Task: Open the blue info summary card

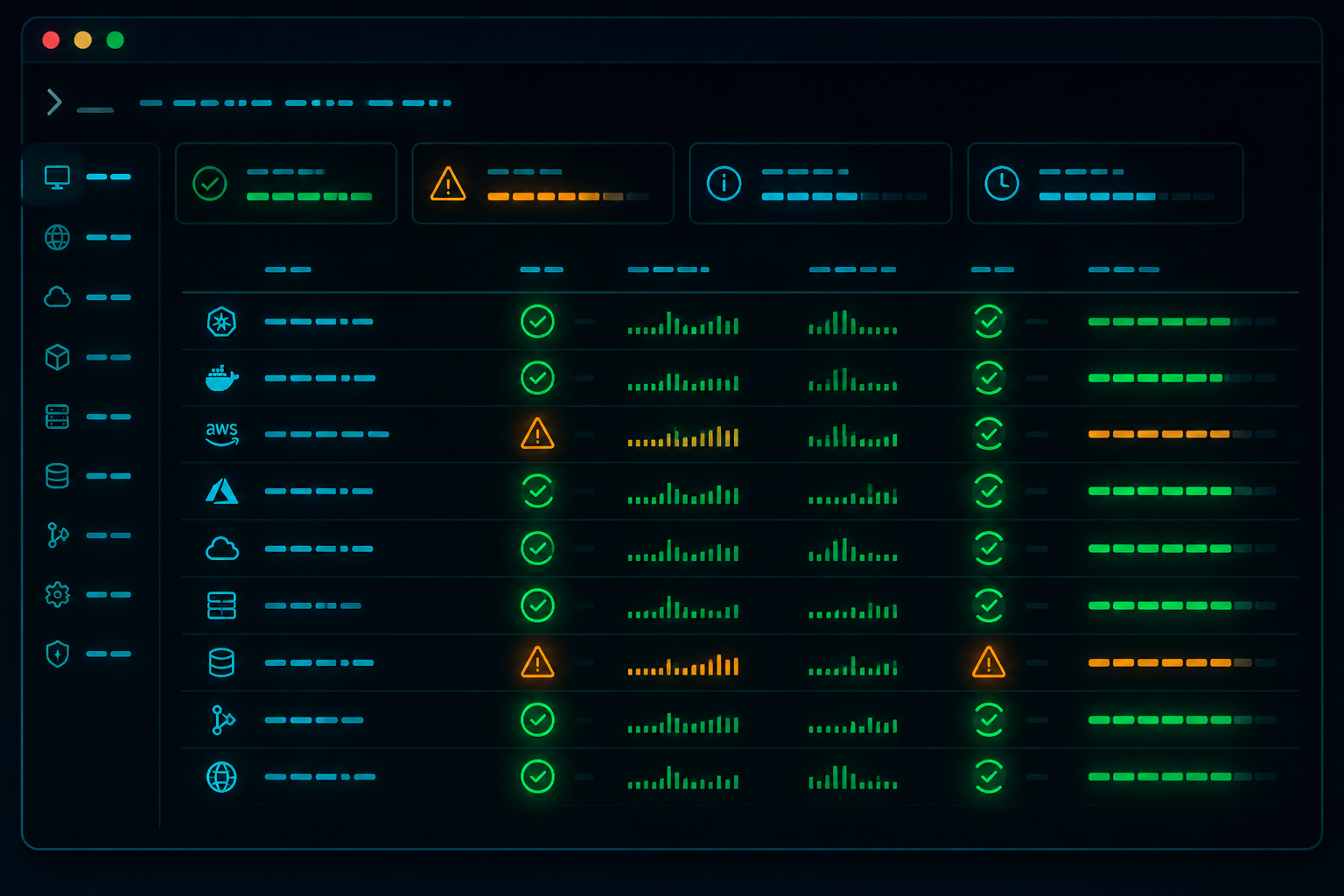Action: pos(821,184)
